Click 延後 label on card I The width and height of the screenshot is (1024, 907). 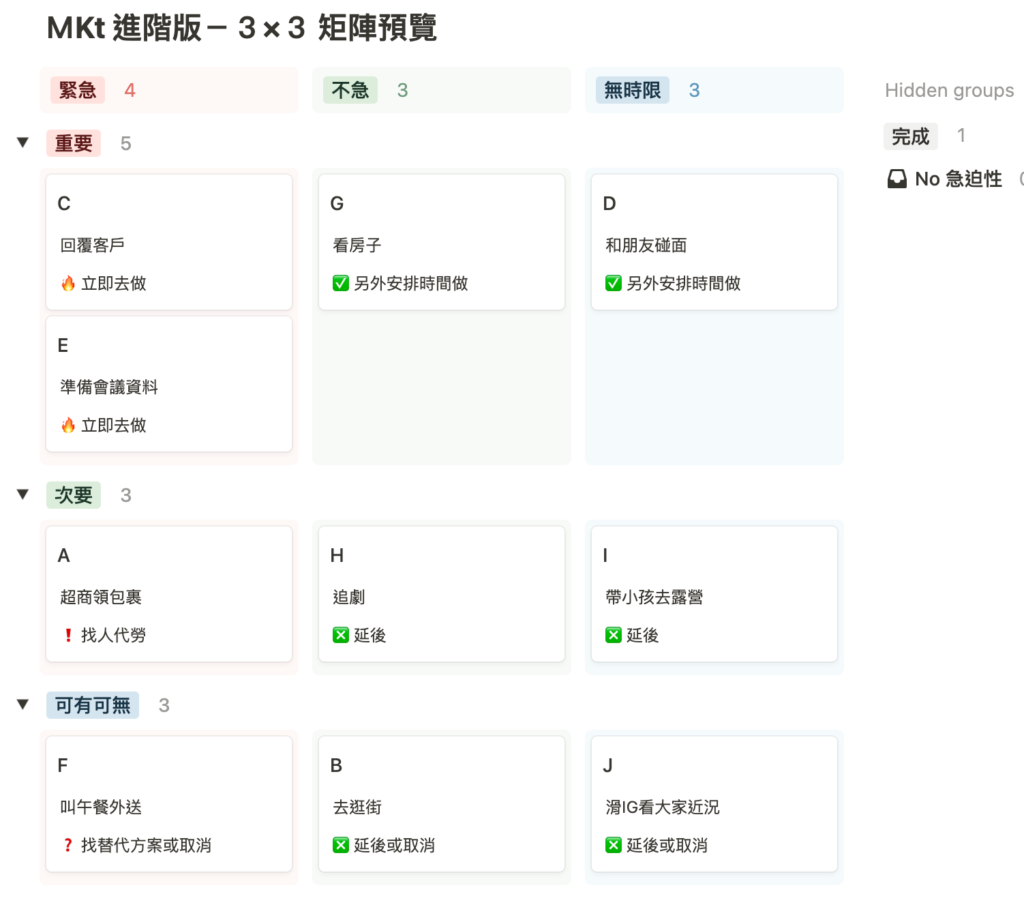pos(643,635)
